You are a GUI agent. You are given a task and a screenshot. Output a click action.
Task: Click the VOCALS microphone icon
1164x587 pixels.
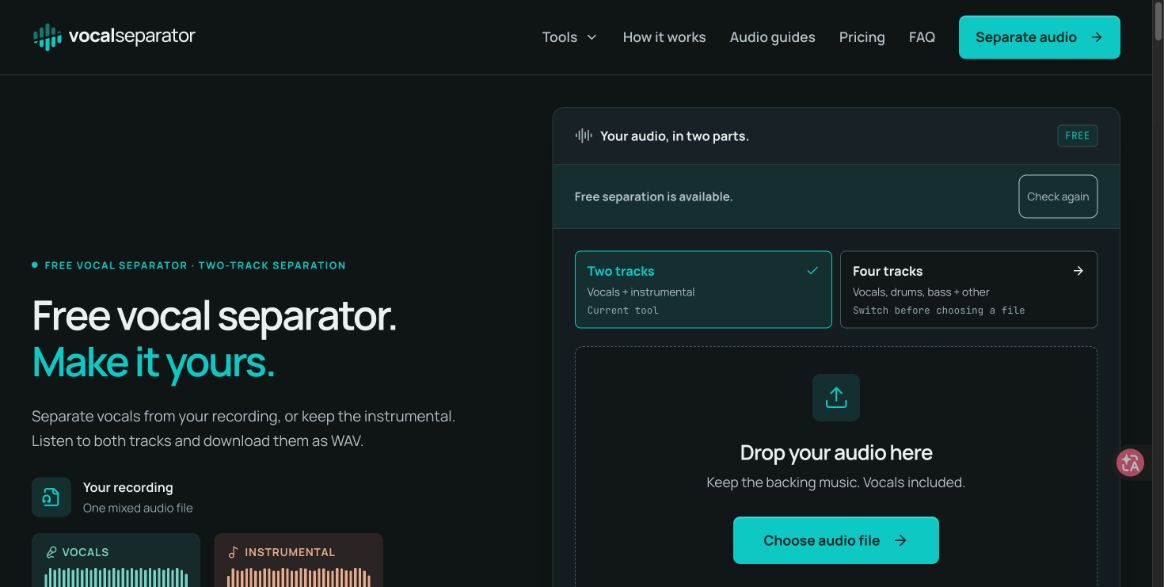pyautogui.click(x=51, y=552)
